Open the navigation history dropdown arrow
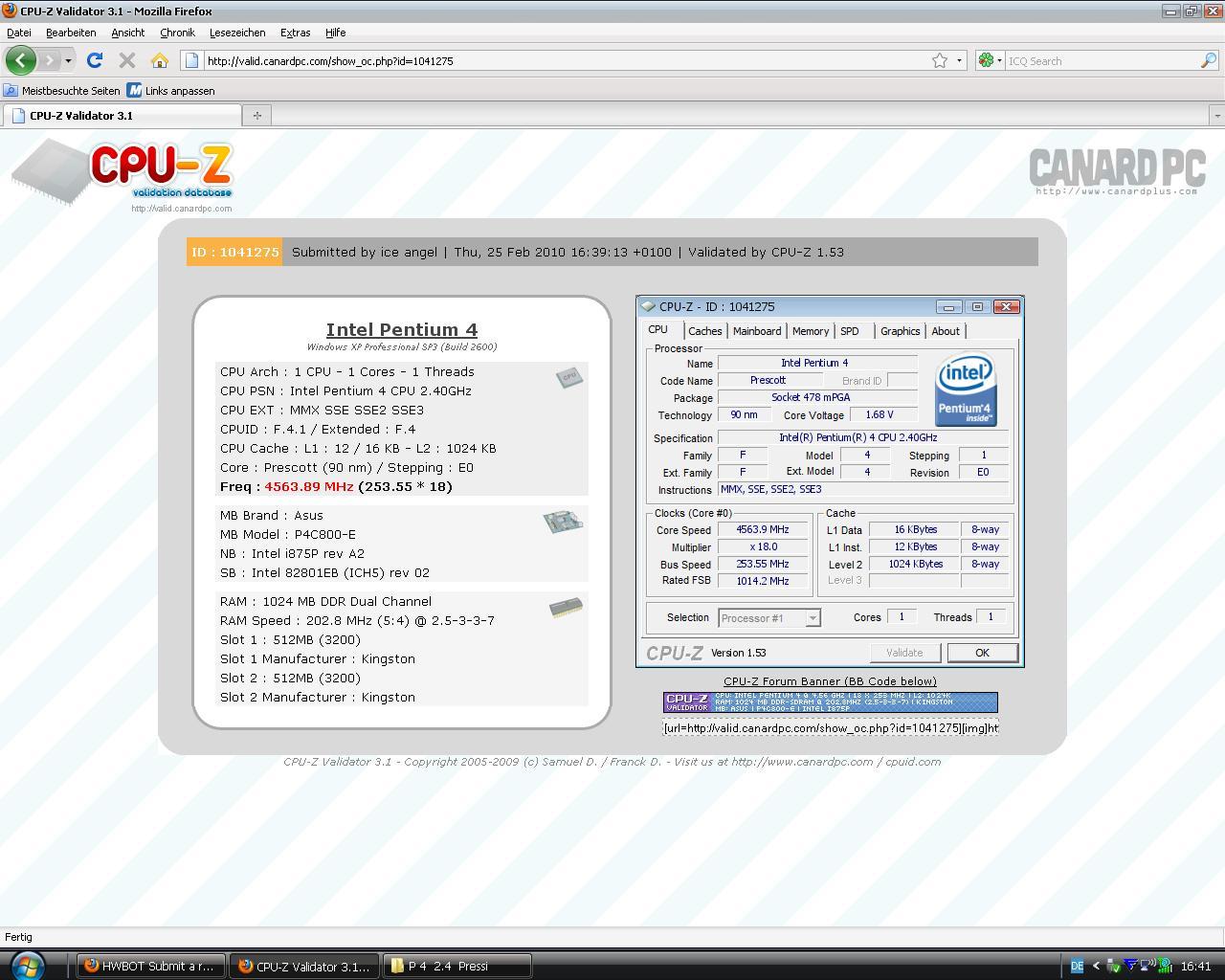Image resolution: width=1225 pixels, height=980 pixels. [68, 60]
